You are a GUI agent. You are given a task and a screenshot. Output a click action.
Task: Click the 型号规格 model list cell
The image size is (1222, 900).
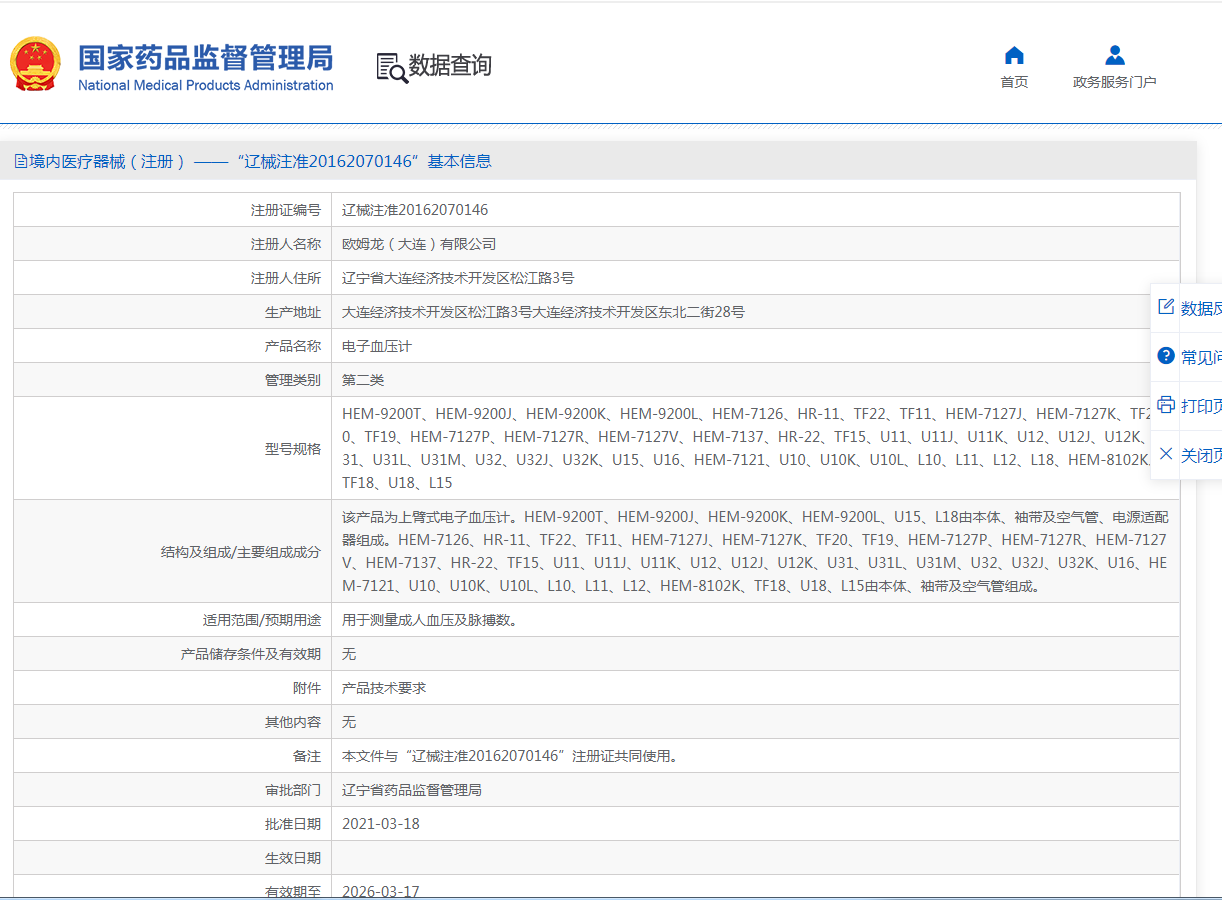click(x=755, y=448)
